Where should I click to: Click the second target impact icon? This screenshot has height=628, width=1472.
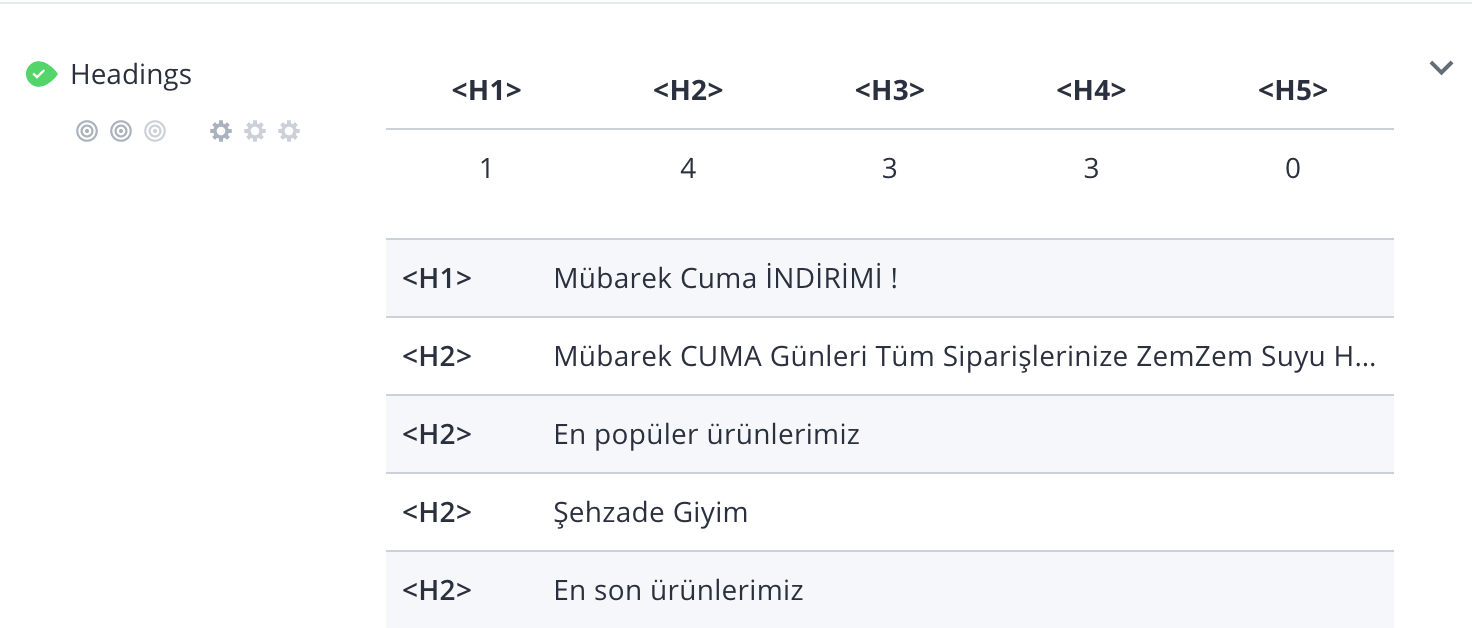[x=121, y=131]
